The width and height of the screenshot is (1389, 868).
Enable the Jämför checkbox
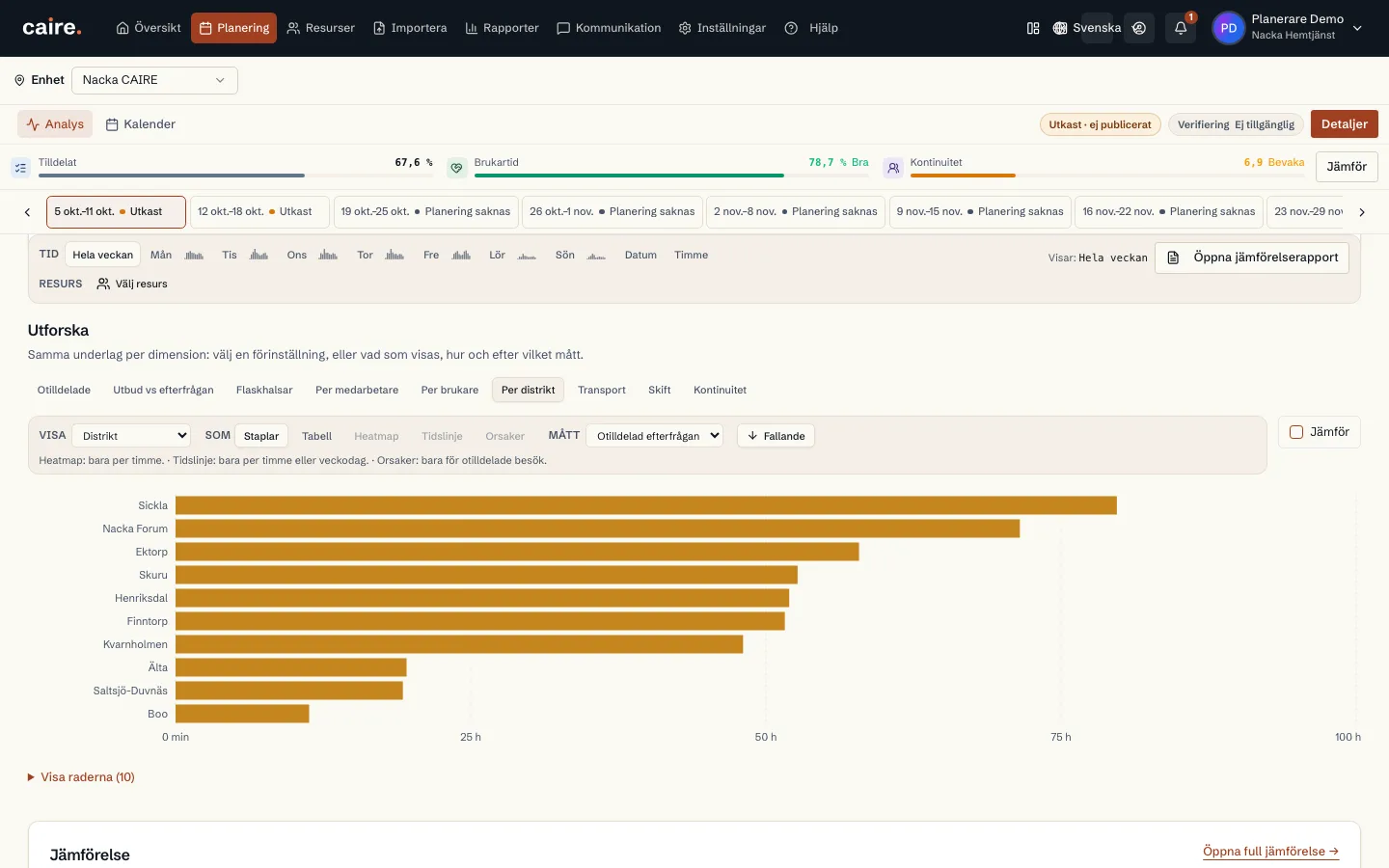(1296, 432)
